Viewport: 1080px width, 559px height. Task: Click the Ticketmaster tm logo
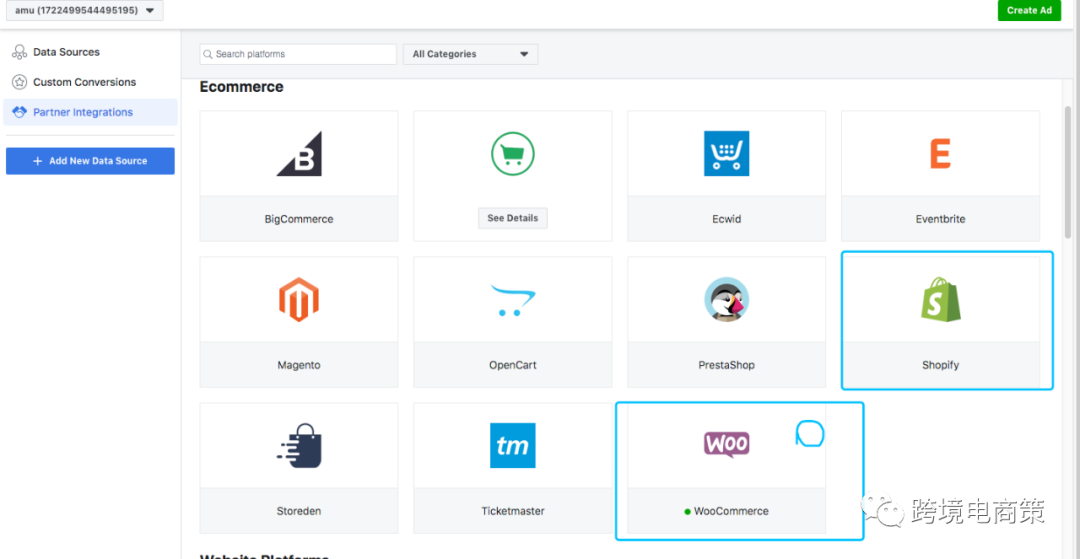pyautogui.click(x=512, y=445)
